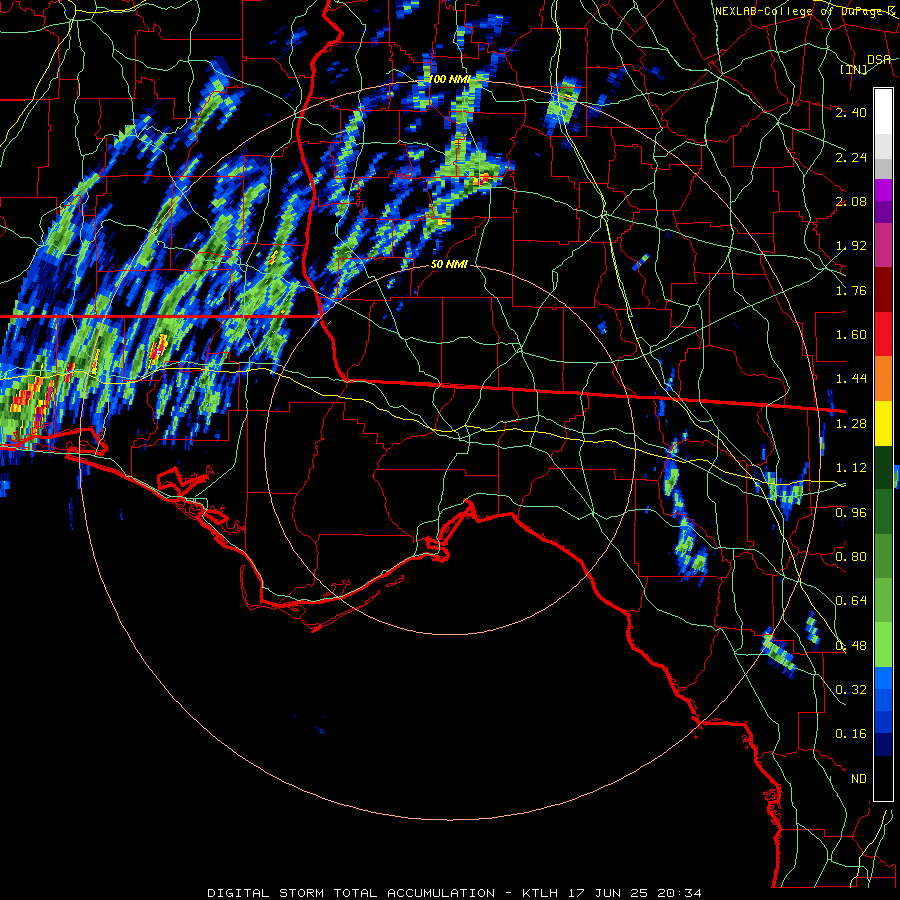900x900 pixels.
Task: Click the 0.16 legend value
Action: pyautogui.click(x=851, y=734)
